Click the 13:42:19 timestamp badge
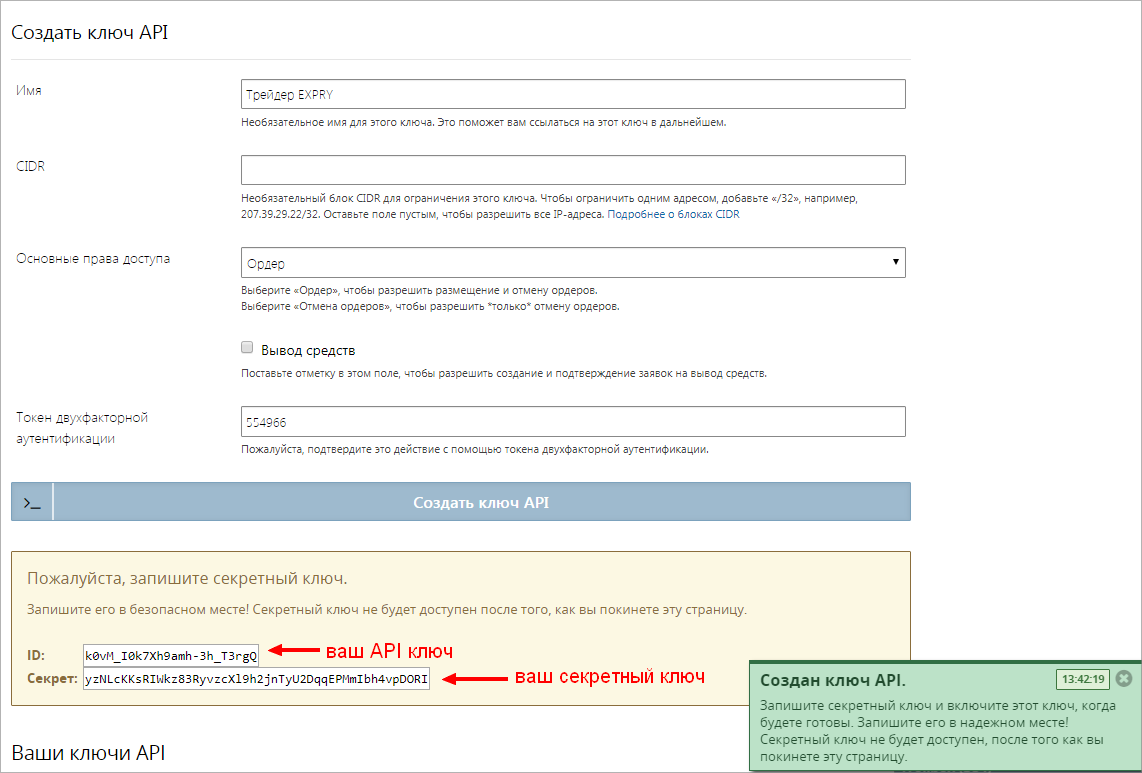This screenshot has width=1142, height=773. [x=1083, y=680]
